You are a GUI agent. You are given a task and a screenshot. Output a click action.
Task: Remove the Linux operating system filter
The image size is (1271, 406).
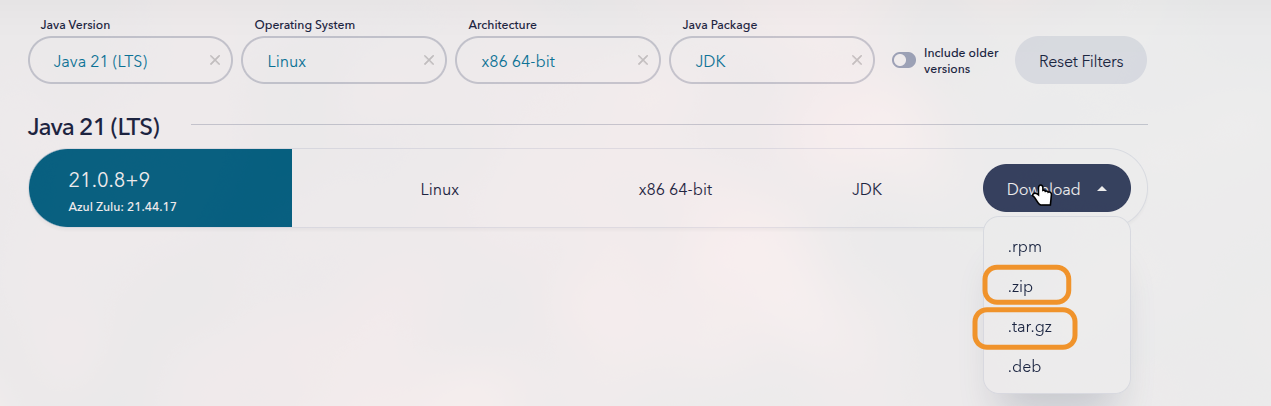point(428,61)
